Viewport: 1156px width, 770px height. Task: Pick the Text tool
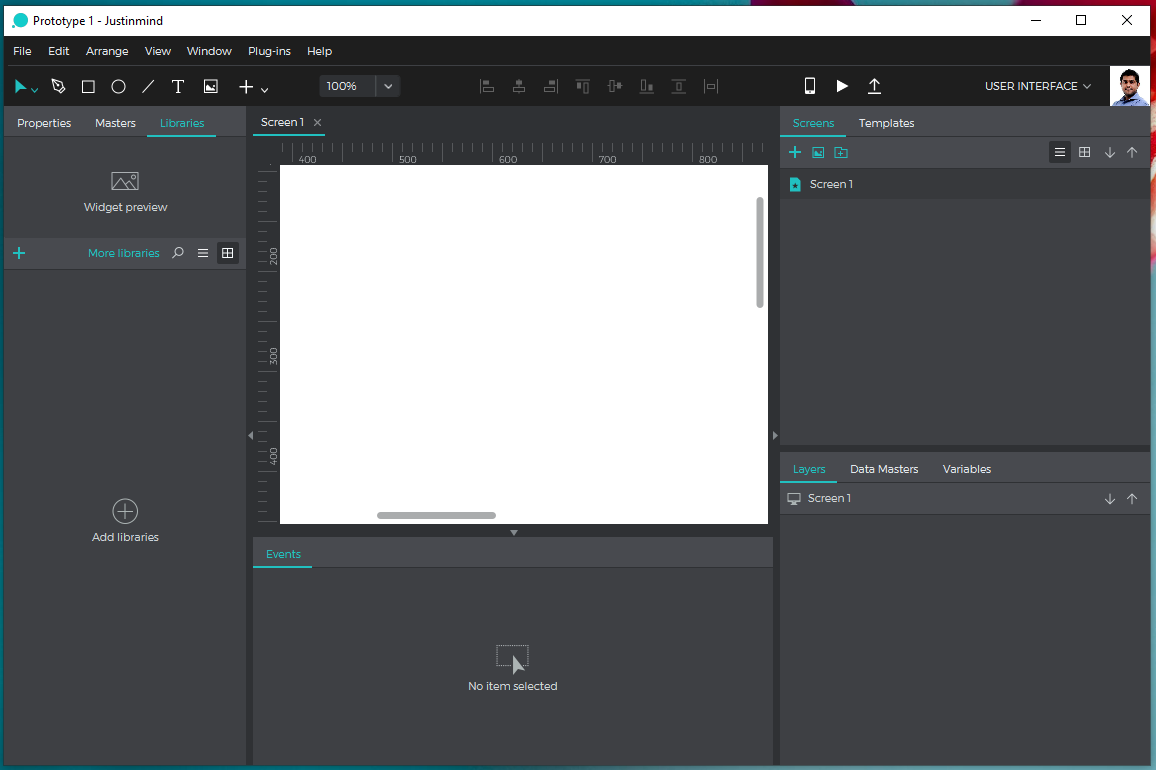coord(178,87)
